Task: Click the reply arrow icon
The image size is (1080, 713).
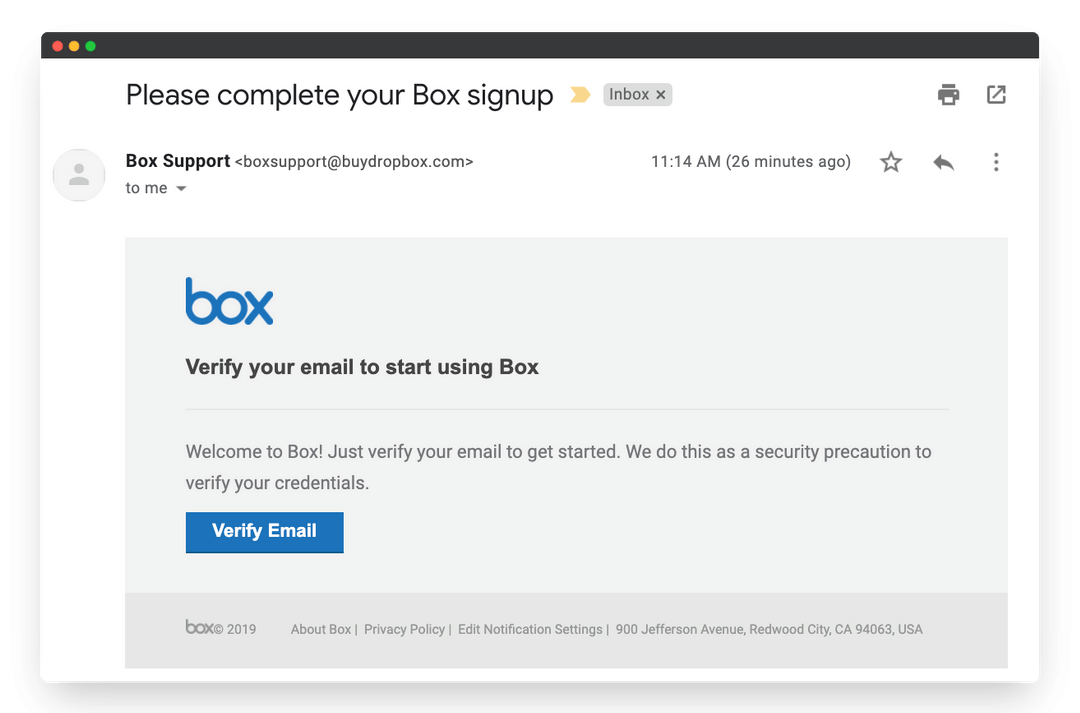Action: click(x=943, y=161)
